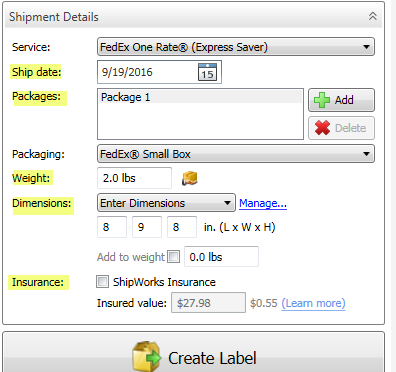Collapse the Shipment Details panel
This screenshot has height=372, width=396.
[x=372, y=16]
